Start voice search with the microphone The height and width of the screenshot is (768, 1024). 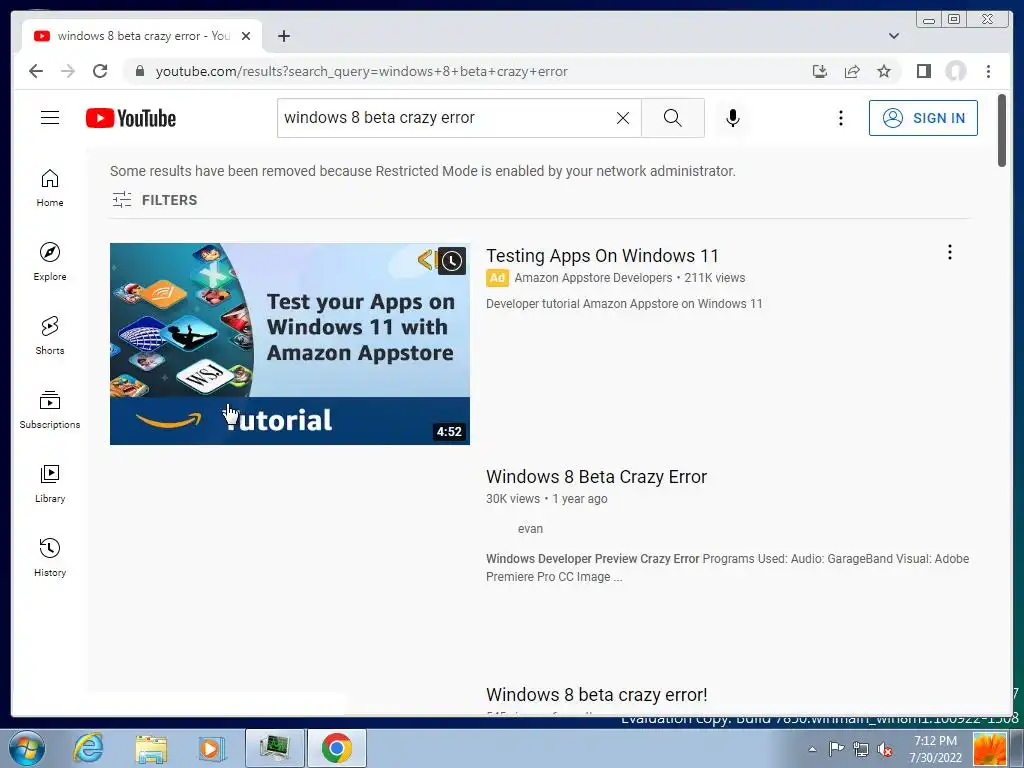[733, 118]
